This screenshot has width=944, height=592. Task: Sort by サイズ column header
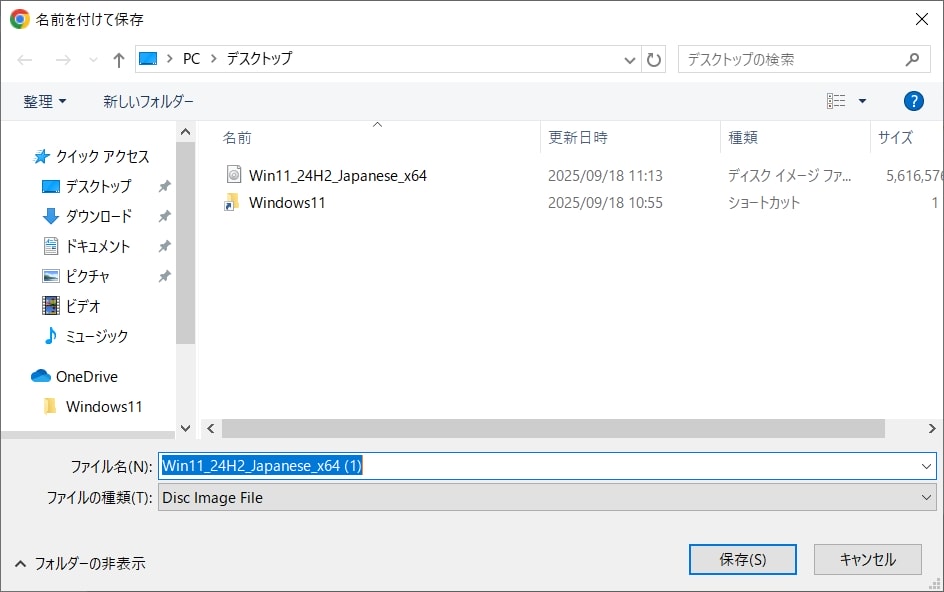[895, 138]
